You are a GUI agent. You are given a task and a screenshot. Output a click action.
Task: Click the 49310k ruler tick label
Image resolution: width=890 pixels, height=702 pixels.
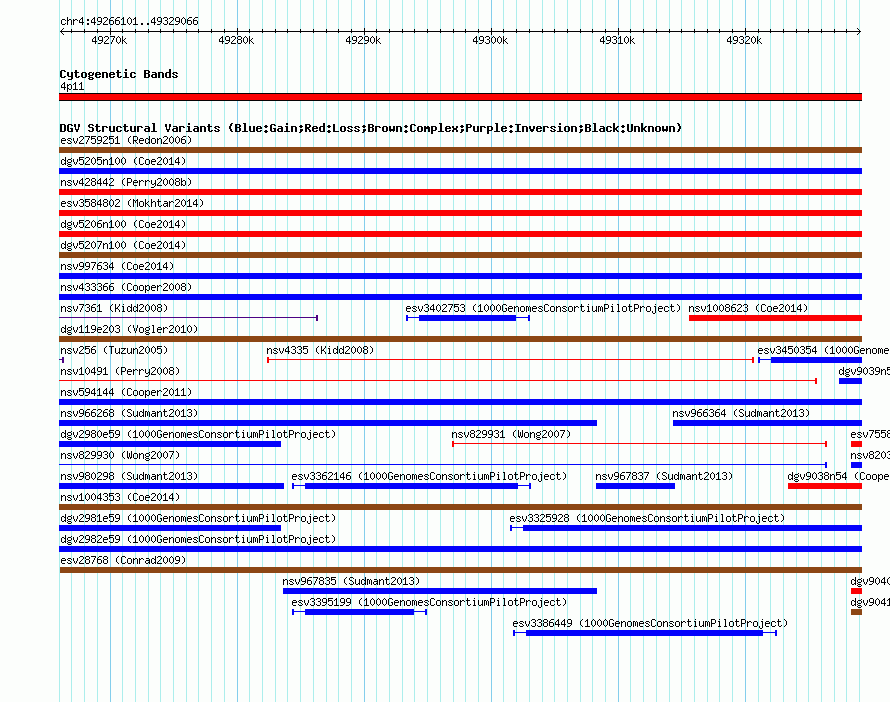point(617,40)
